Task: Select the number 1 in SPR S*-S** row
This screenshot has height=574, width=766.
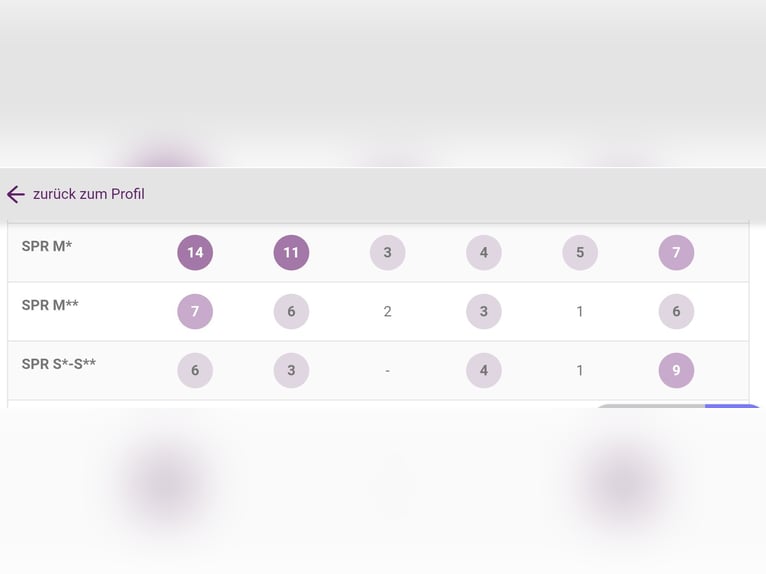Action: [580, 370]
